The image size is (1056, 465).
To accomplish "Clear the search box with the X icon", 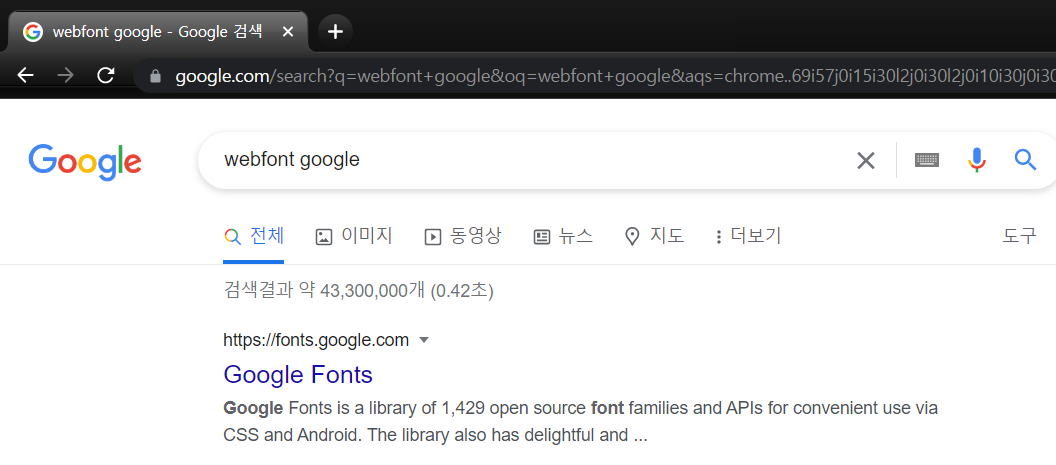I will [x=865, y=160].
